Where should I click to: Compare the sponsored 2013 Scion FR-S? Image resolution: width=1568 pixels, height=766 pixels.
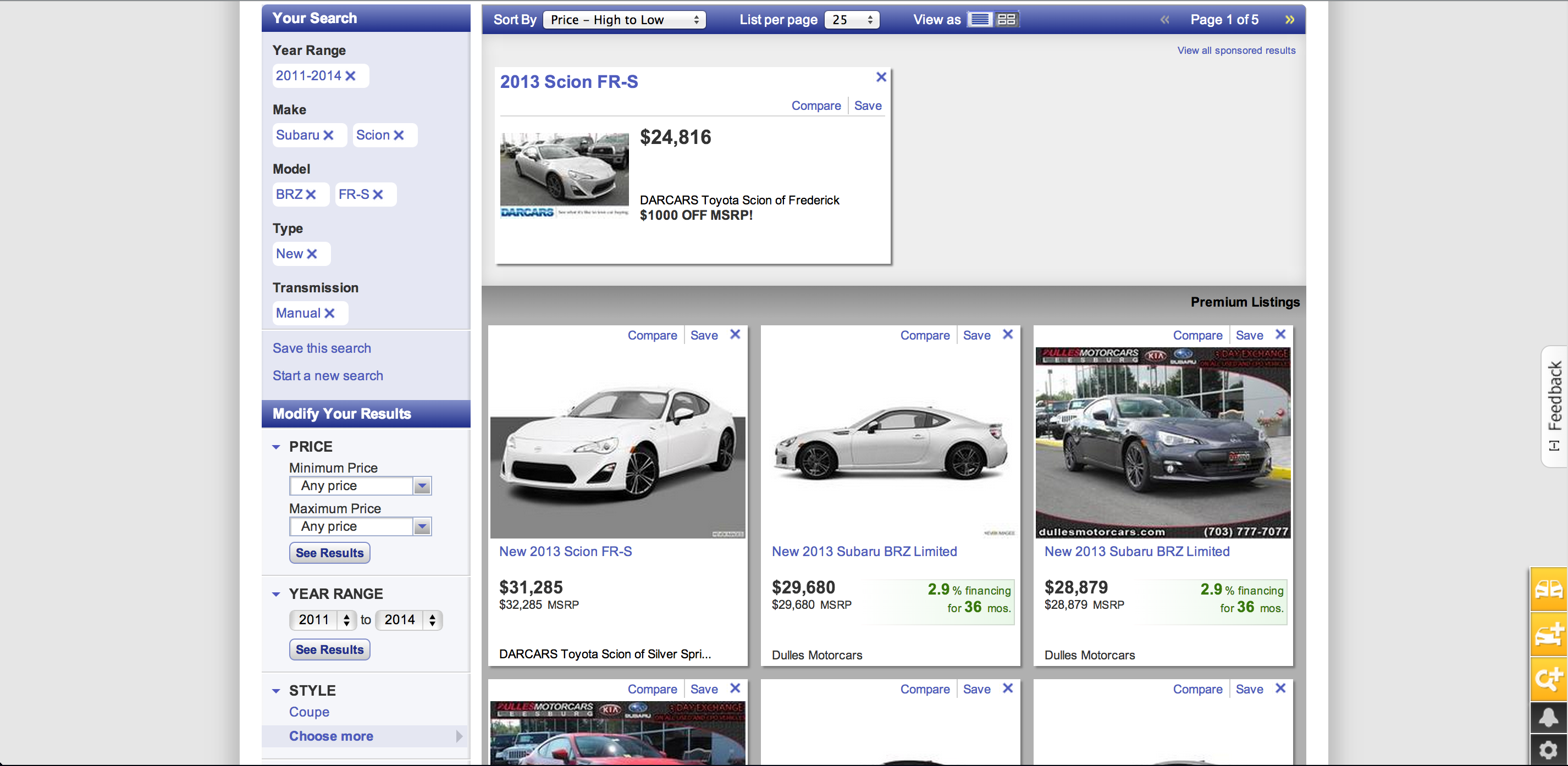coord(816,106)
